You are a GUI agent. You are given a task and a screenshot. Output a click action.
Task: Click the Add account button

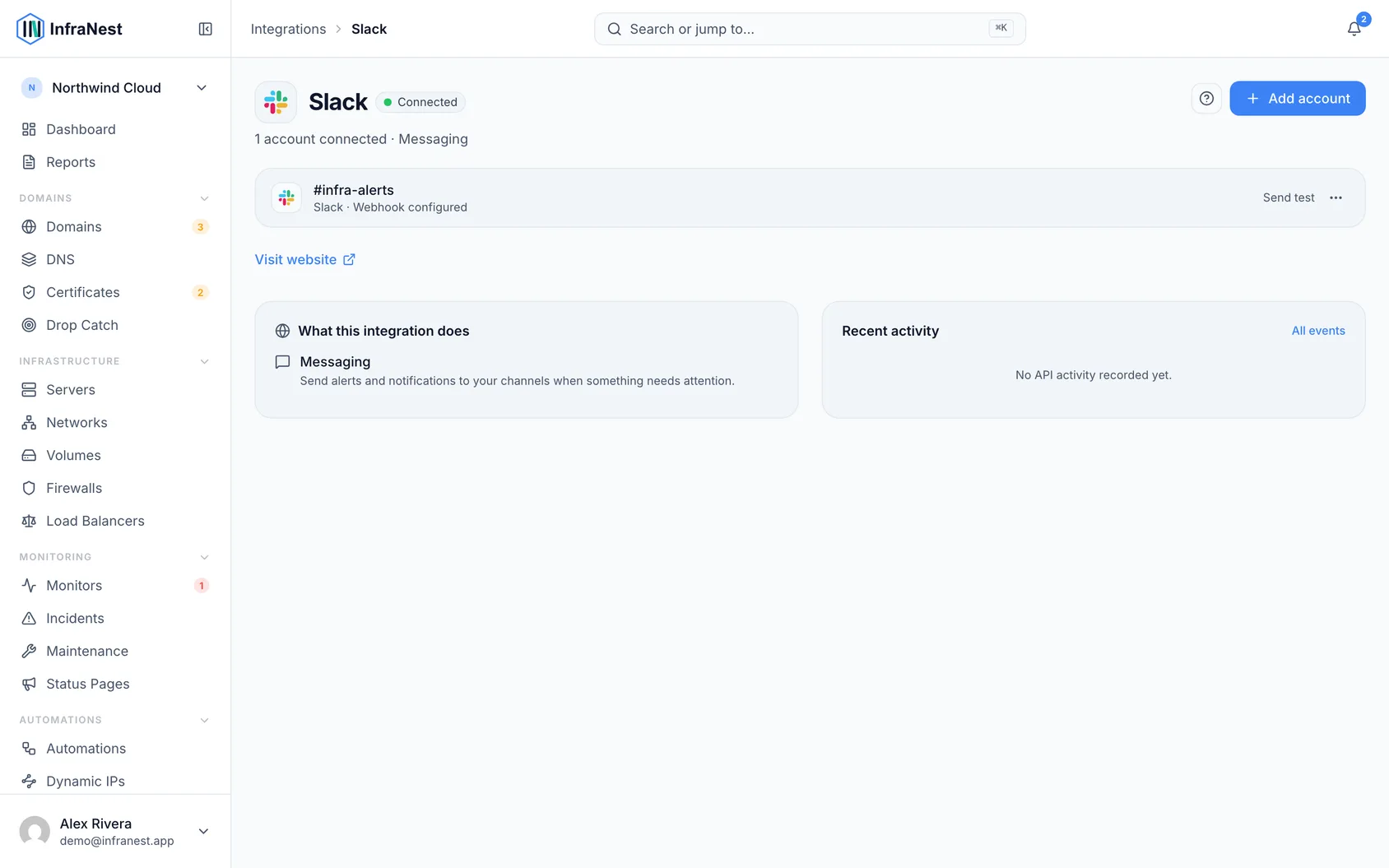coord(1298,99)
